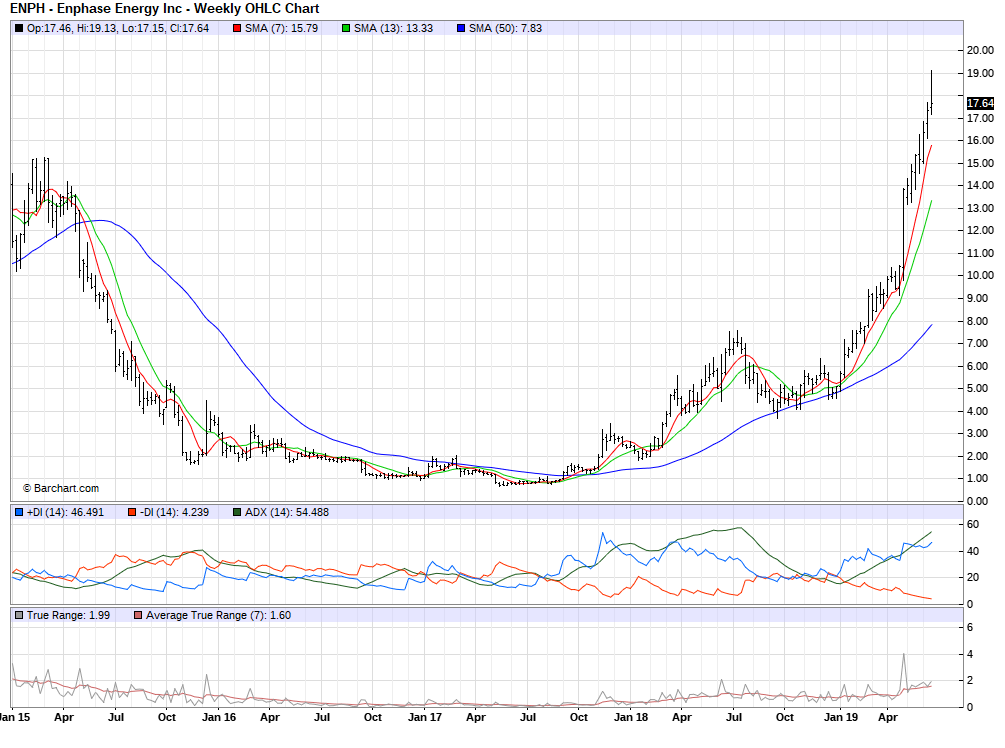Click the blue +DI (14) legend swatch
The image size is (1005, 748).
pyautogui.click(x=19, y=512)
